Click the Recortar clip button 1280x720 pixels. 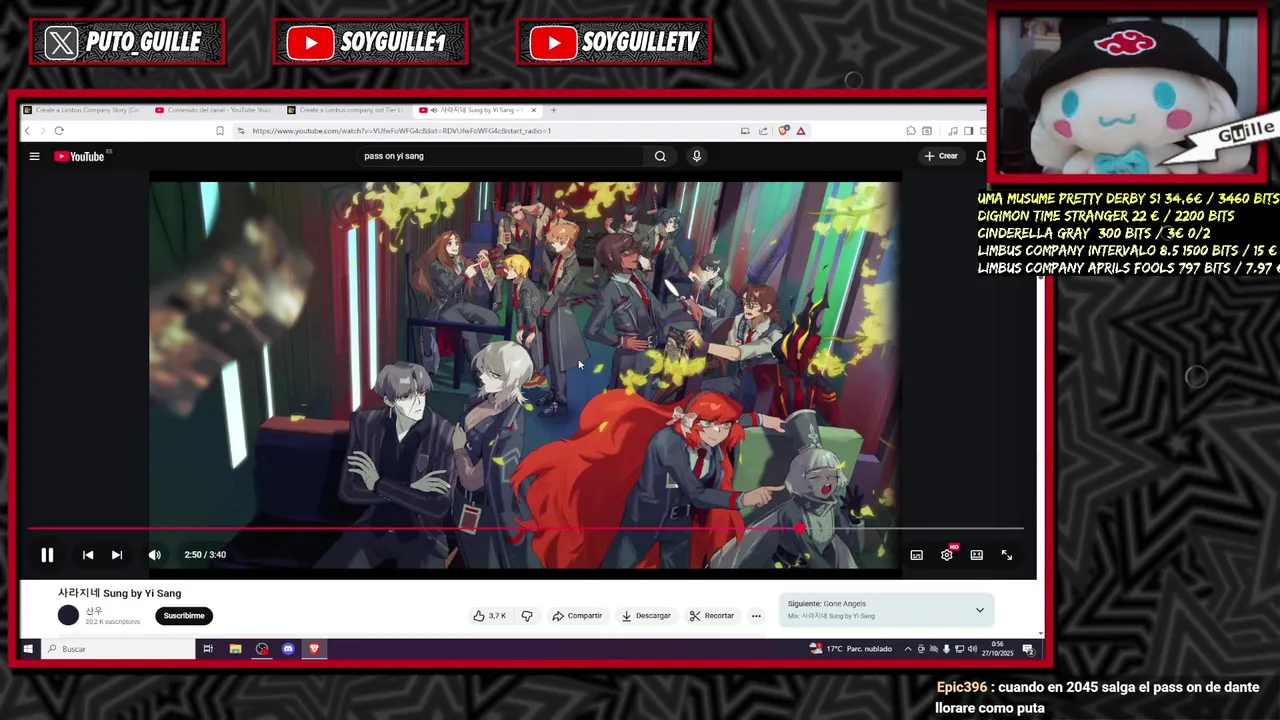[712, 616]
